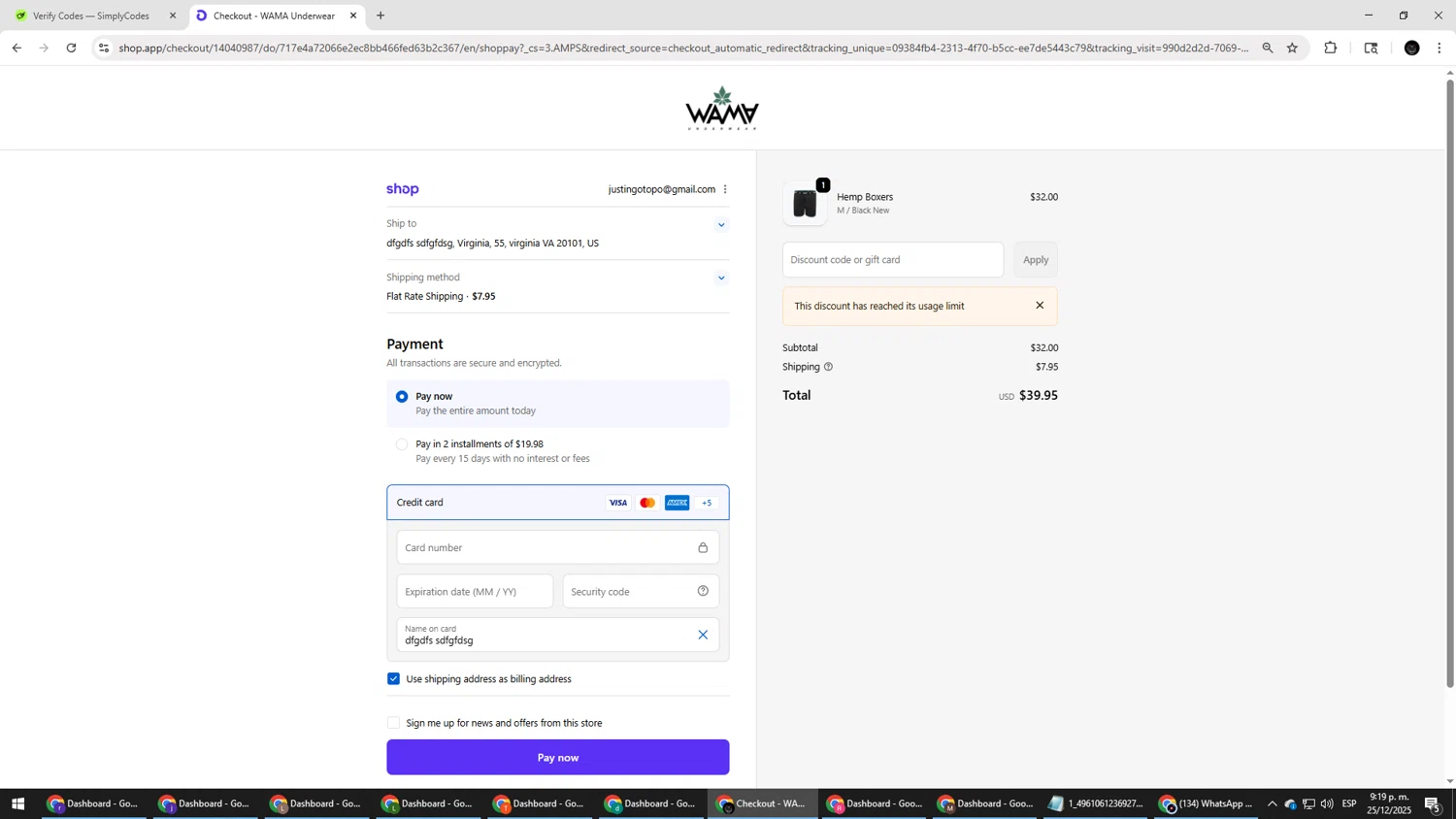Expand the Shipping method section
This screenshot has width=1456, height=819.
click(x=721, y=278)
